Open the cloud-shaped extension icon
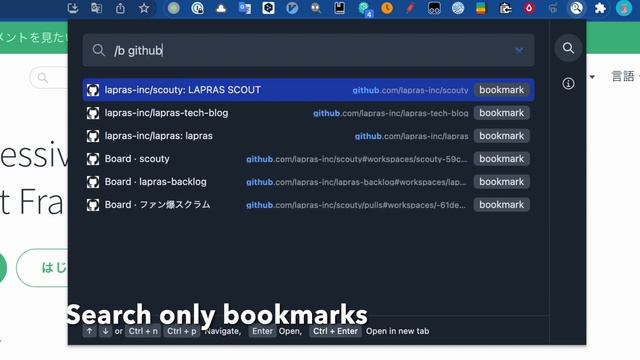The image size is (640, 360). [x=221, y=8]
